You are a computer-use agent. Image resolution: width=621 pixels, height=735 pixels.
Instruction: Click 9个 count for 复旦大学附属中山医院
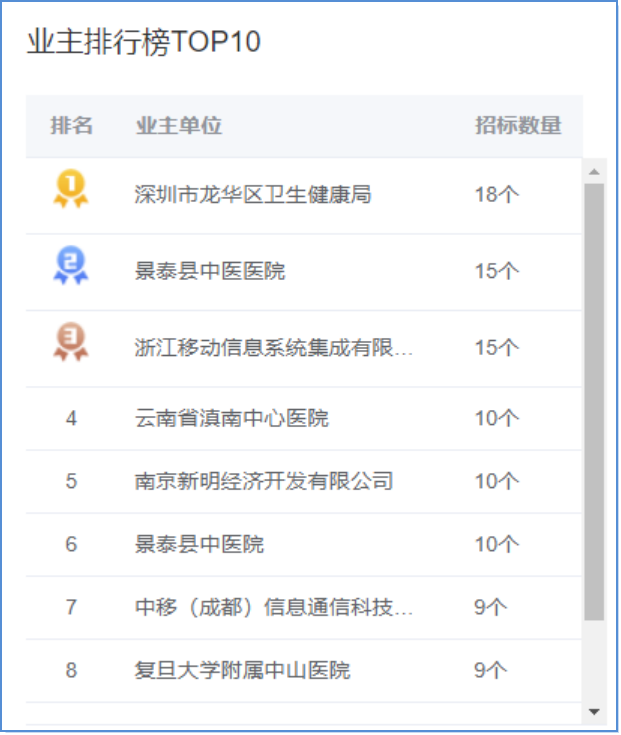[x=491, y=670]
